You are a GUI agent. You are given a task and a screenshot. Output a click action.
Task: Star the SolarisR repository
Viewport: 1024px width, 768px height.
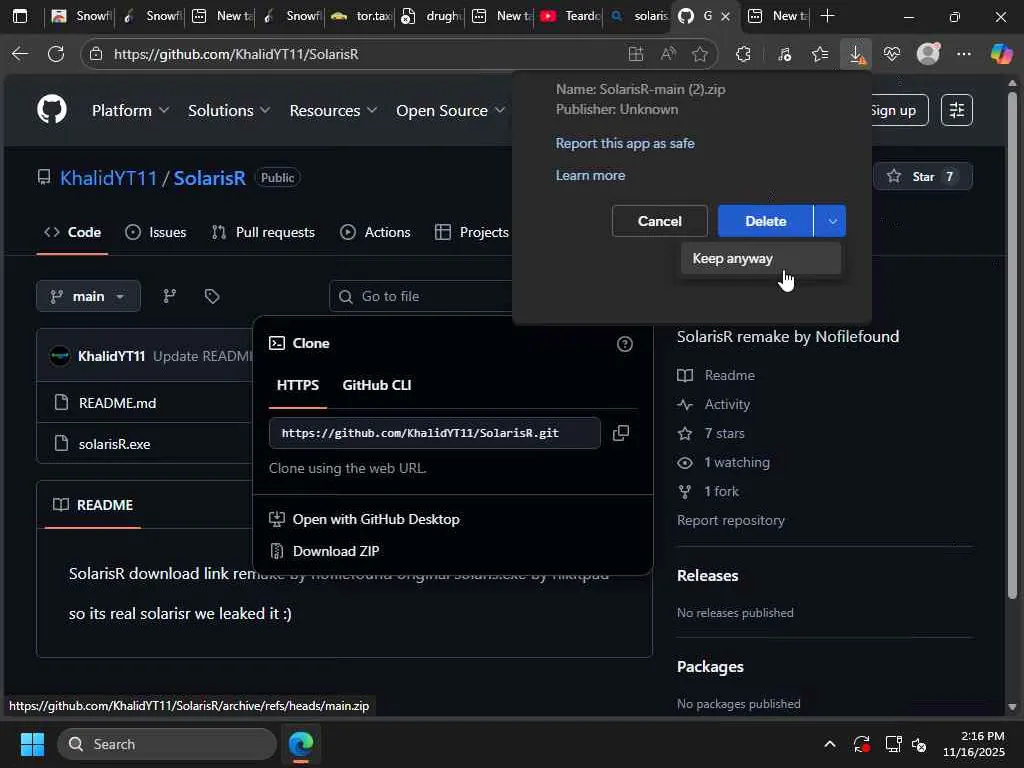pyautogui.click(x=922, y=176)
